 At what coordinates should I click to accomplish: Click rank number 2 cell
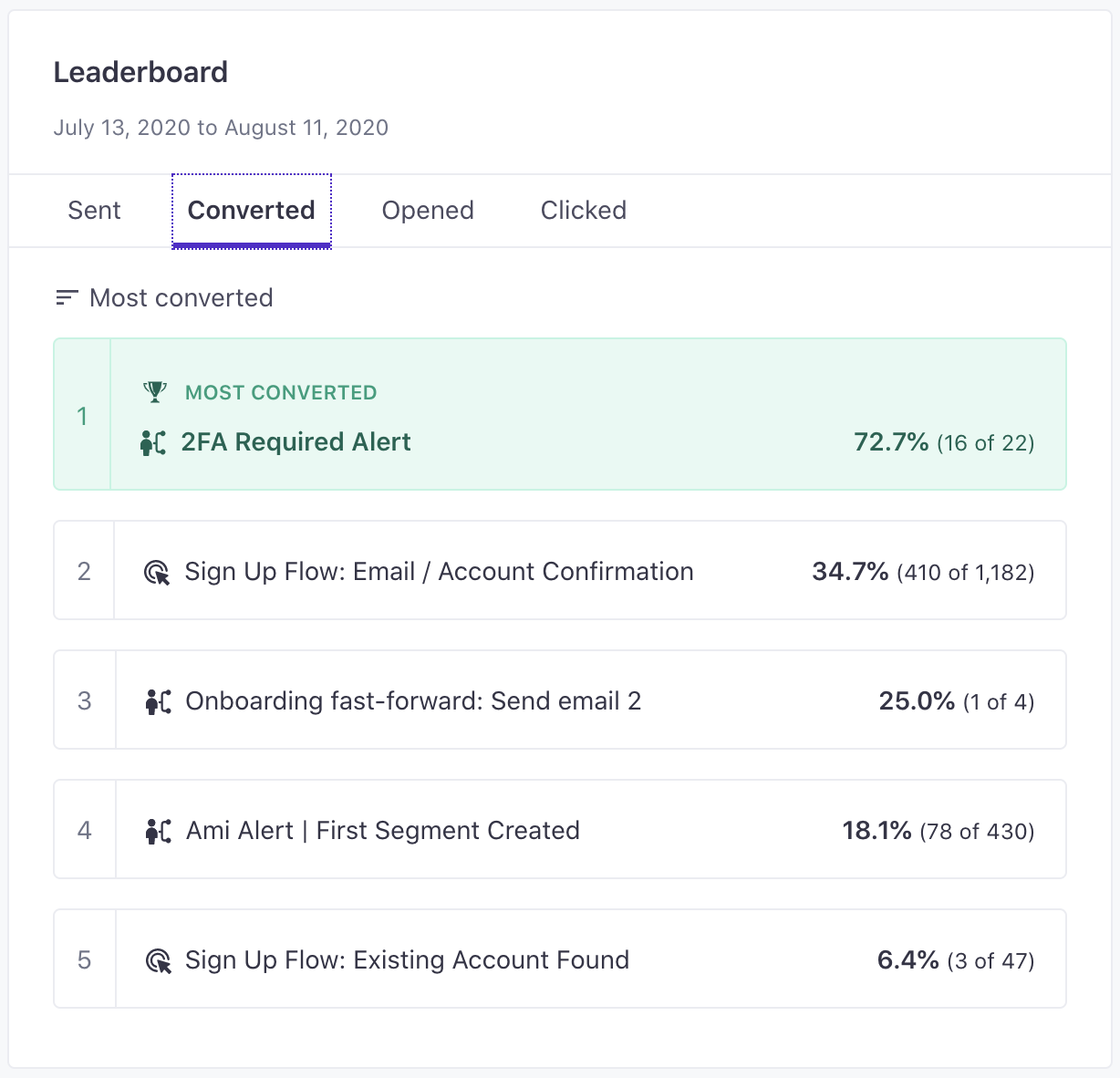click(84, 571)
